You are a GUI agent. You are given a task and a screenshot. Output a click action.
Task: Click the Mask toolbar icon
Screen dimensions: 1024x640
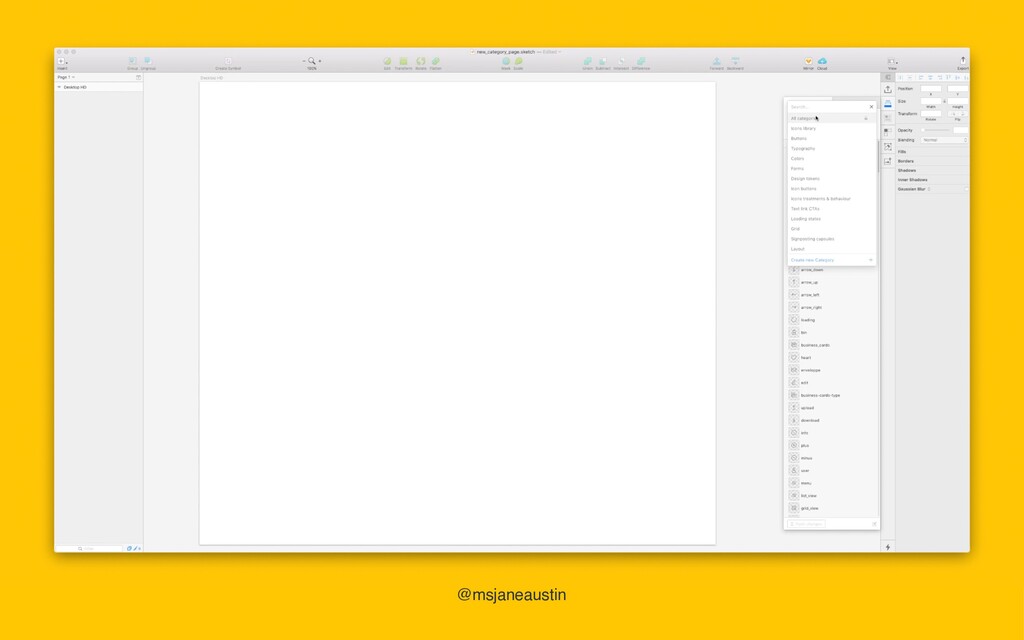(x=505, y=61)
